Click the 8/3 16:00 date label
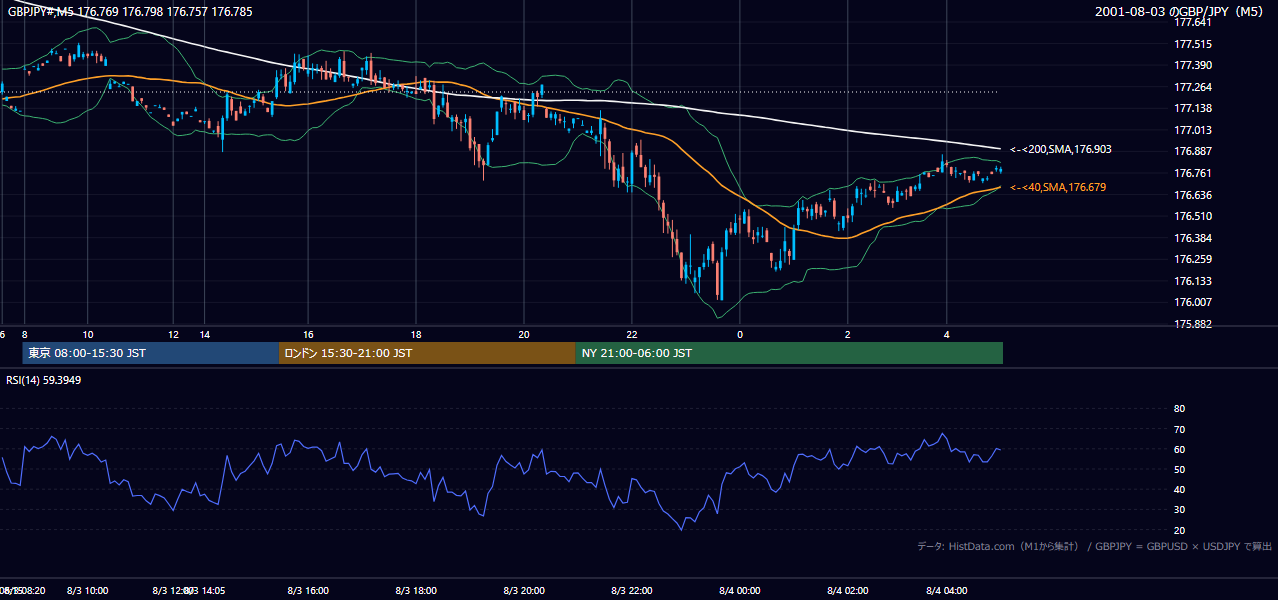 click(x=308, y=591)
